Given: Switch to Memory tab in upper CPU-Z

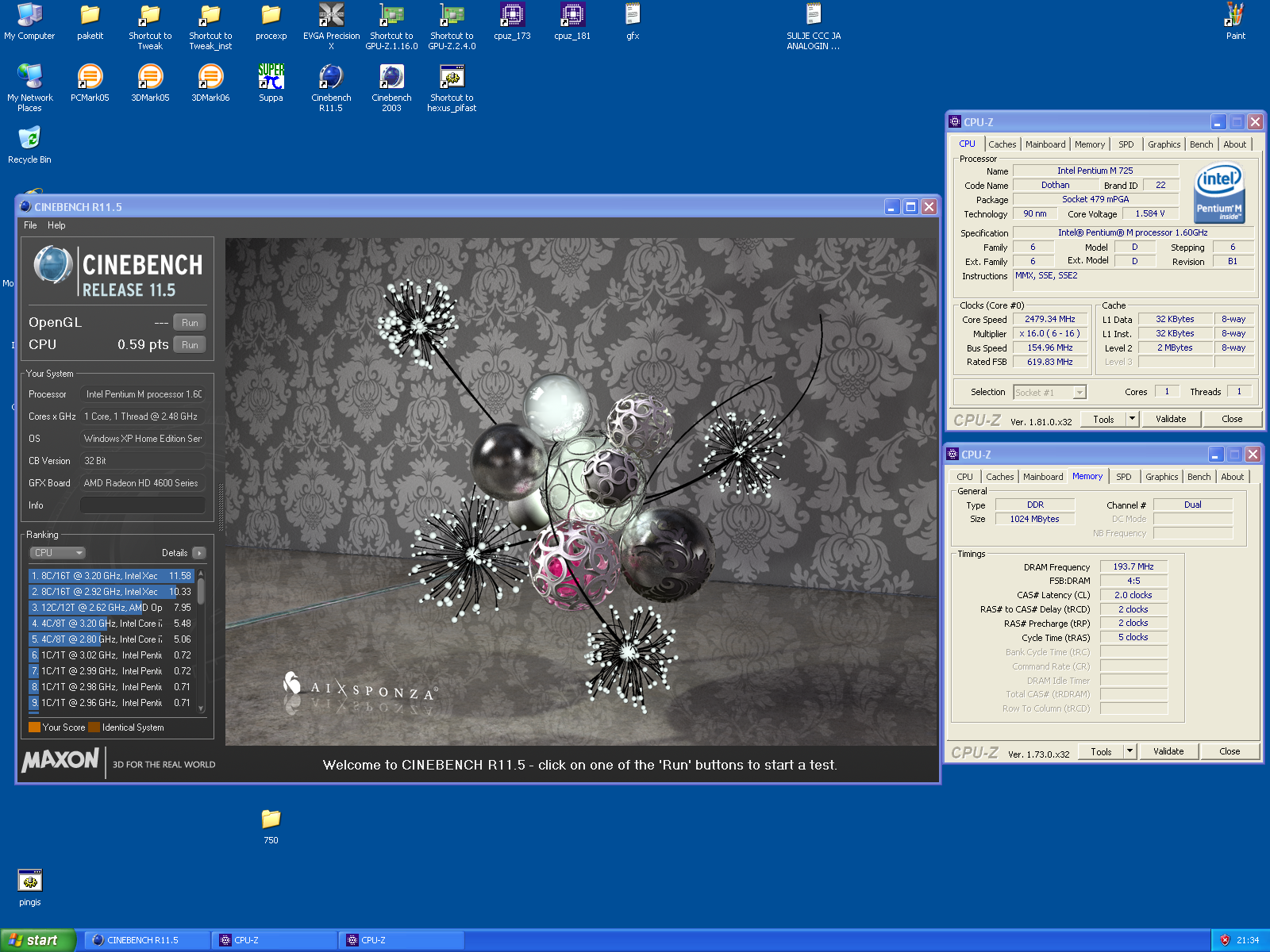Looking at the screenshot, I should 1089,144.
